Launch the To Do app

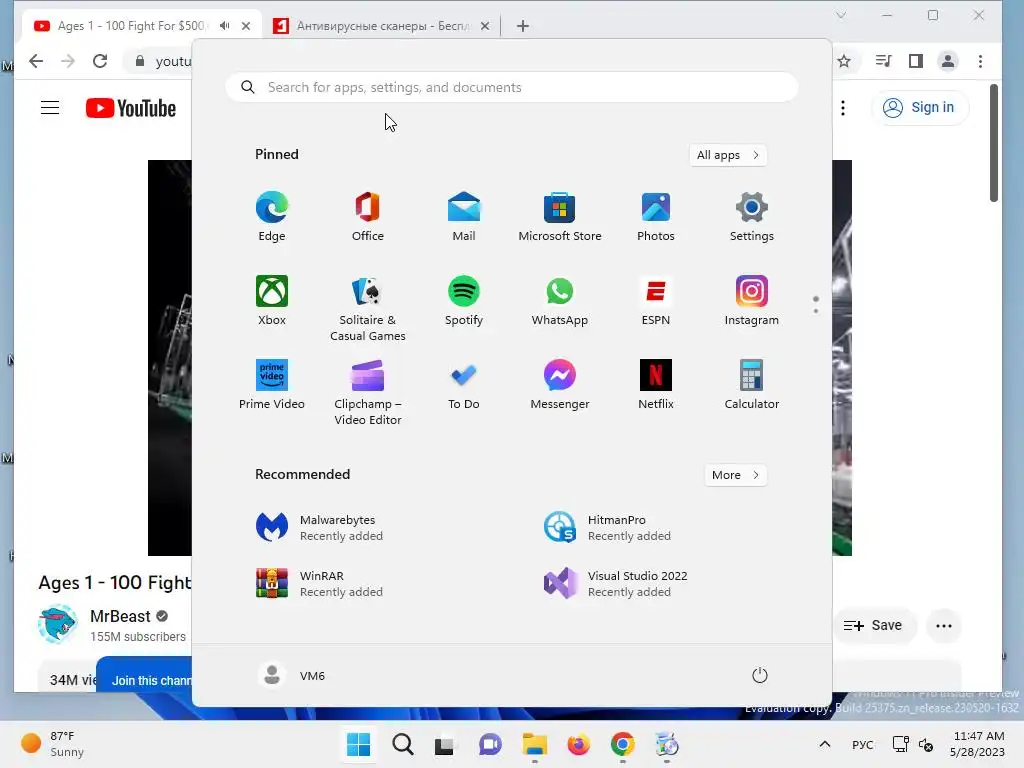click(x=464, y=384)
